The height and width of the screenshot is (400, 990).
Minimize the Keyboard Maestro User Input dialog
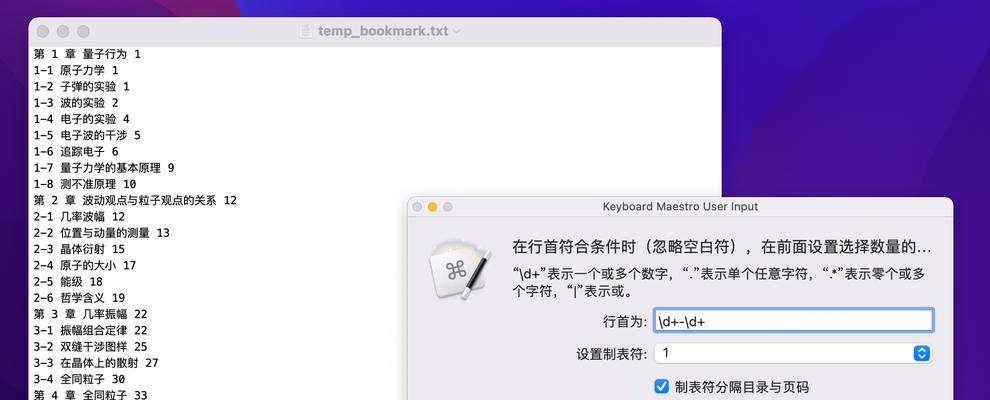(432, 207)
